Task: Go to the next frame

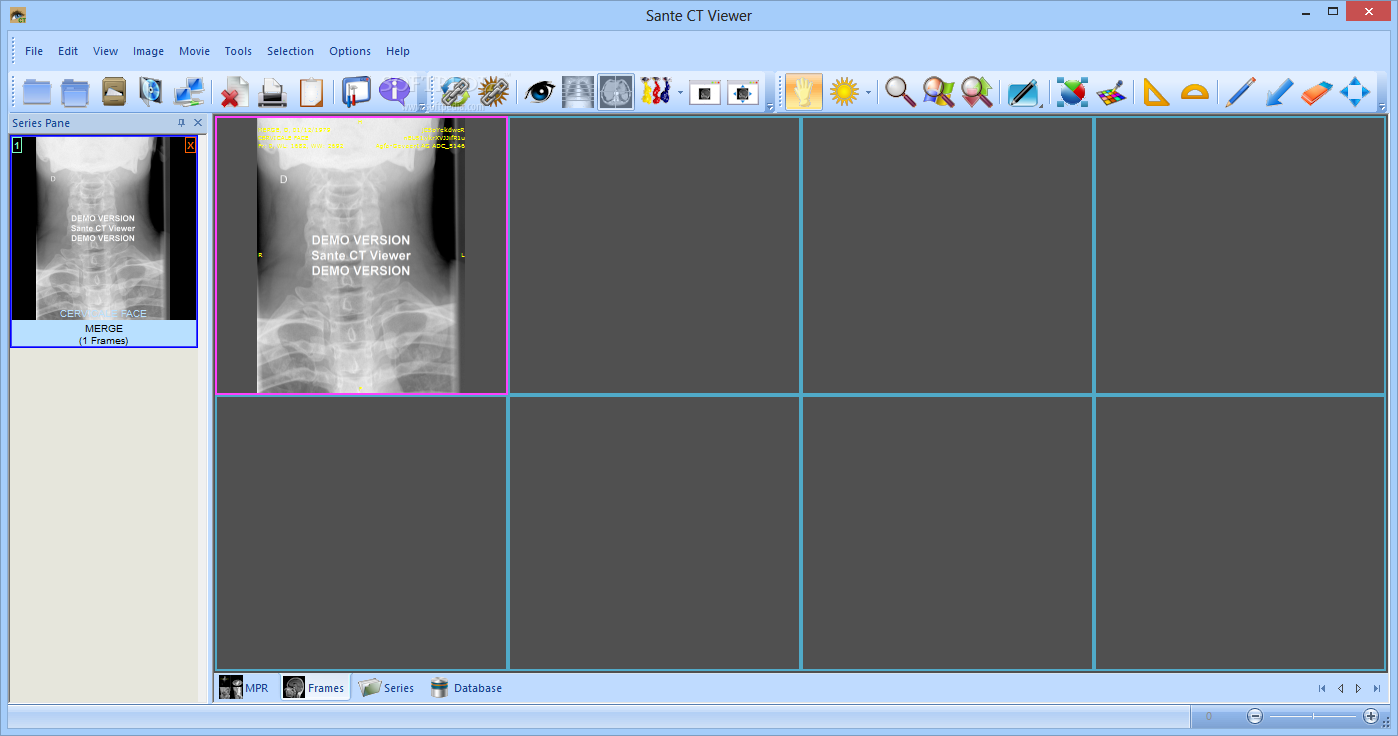Action: coord(1358,688)
